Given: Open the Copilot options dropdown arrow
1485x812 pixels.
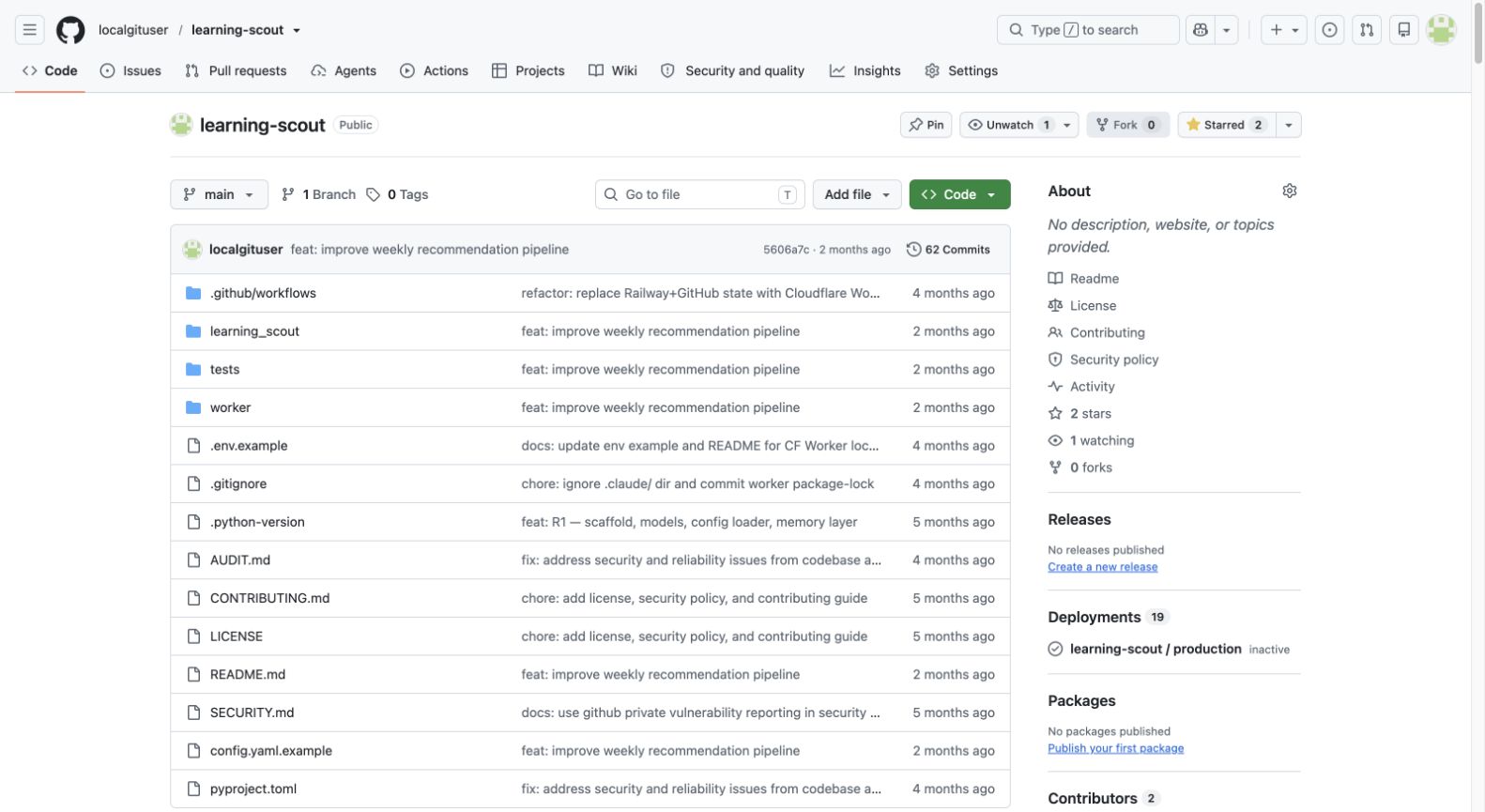Looking at the screenshot, I should (x=1226, y=30).
